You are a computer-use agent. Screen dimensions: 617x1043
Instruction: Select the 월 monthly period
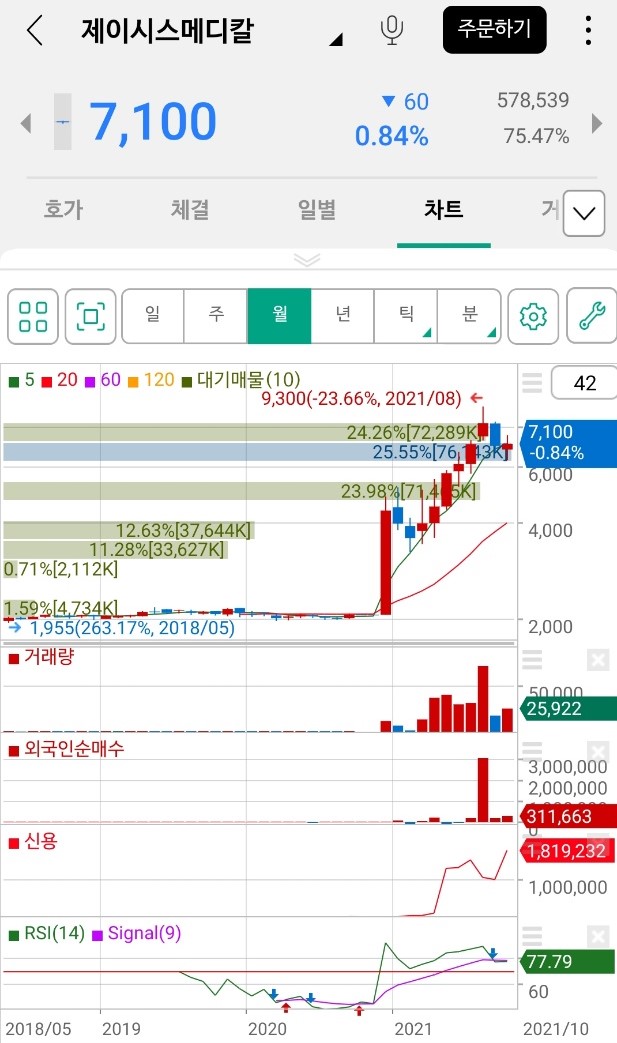(x=279, y=317)
